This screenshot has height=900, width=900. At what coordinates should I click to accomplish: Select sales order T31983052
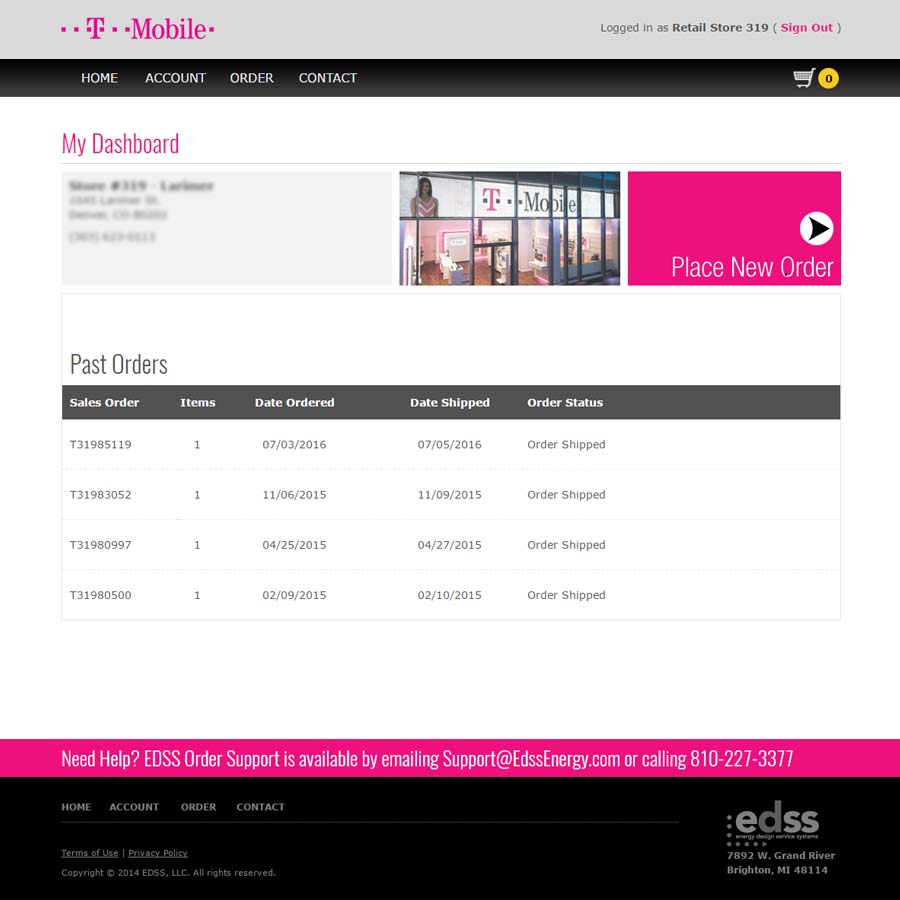(x=100, y=495)
